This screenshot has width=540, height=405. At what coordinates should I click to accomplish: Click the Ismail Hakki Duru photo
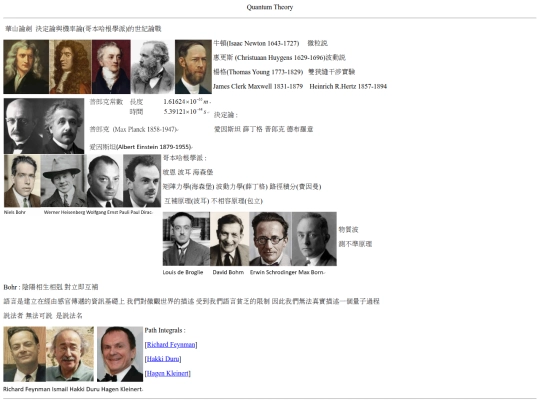[70, 354]
